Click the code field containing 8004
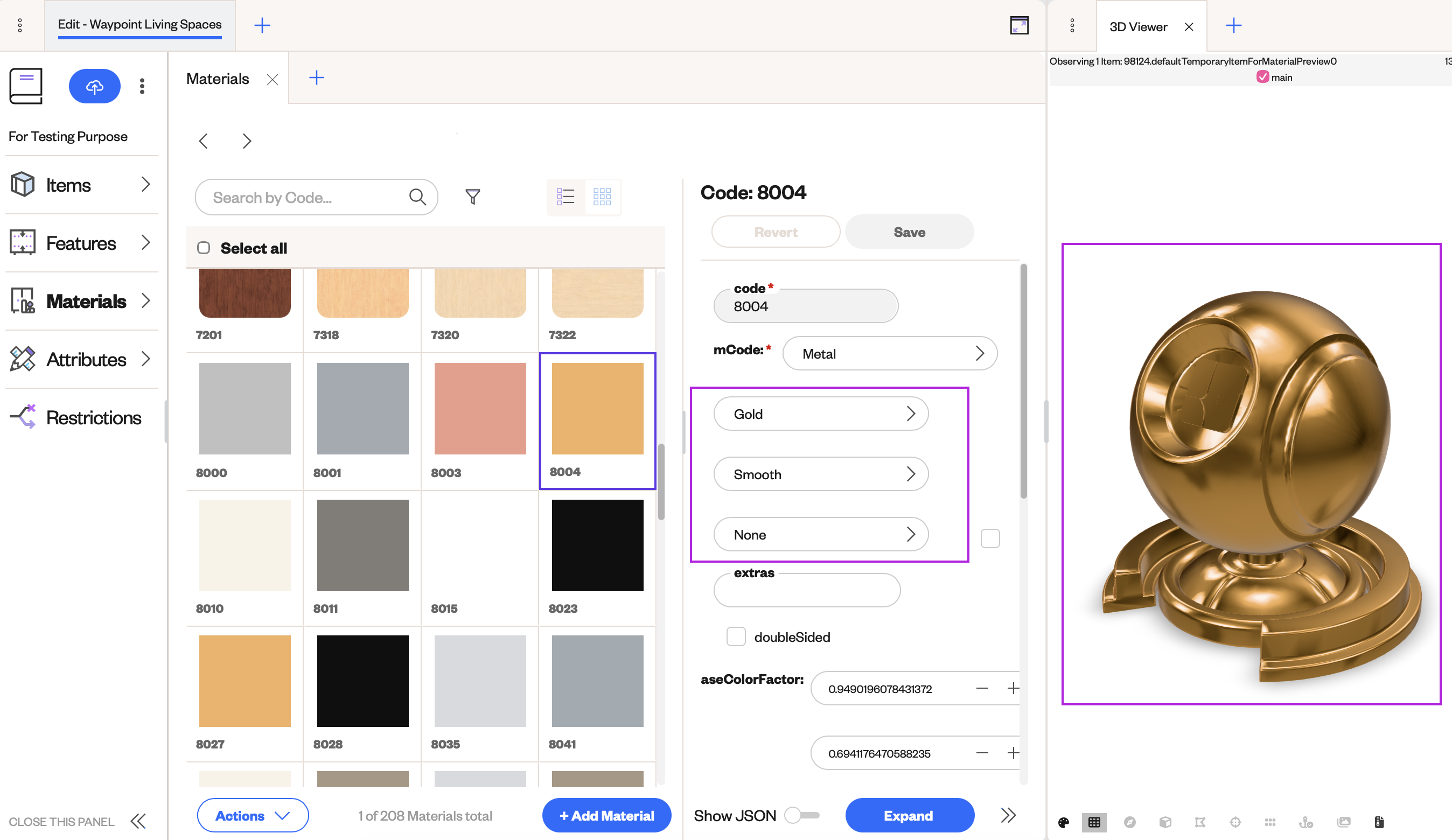1452x840 pixels. coord(806,306)
